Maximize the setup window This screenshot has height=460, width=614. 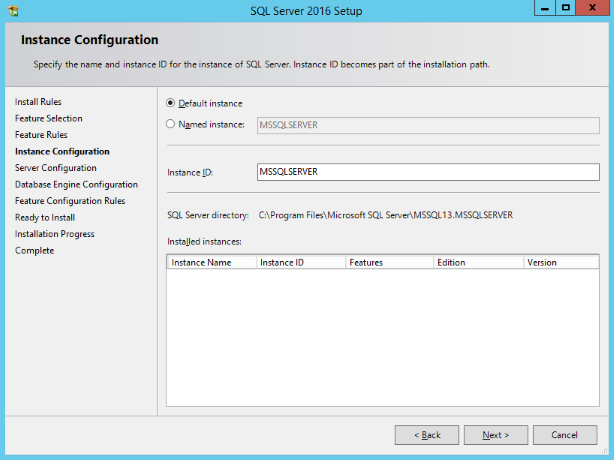pos(565,8)
